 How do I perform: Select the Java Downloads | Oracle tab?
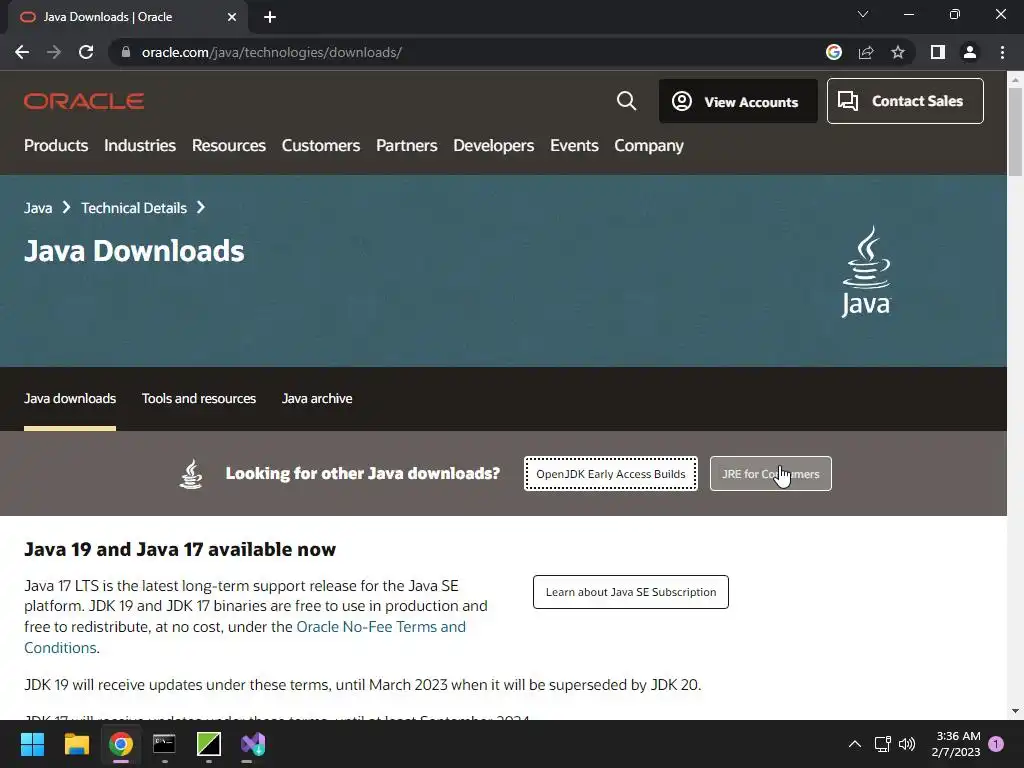coord(127,17)
